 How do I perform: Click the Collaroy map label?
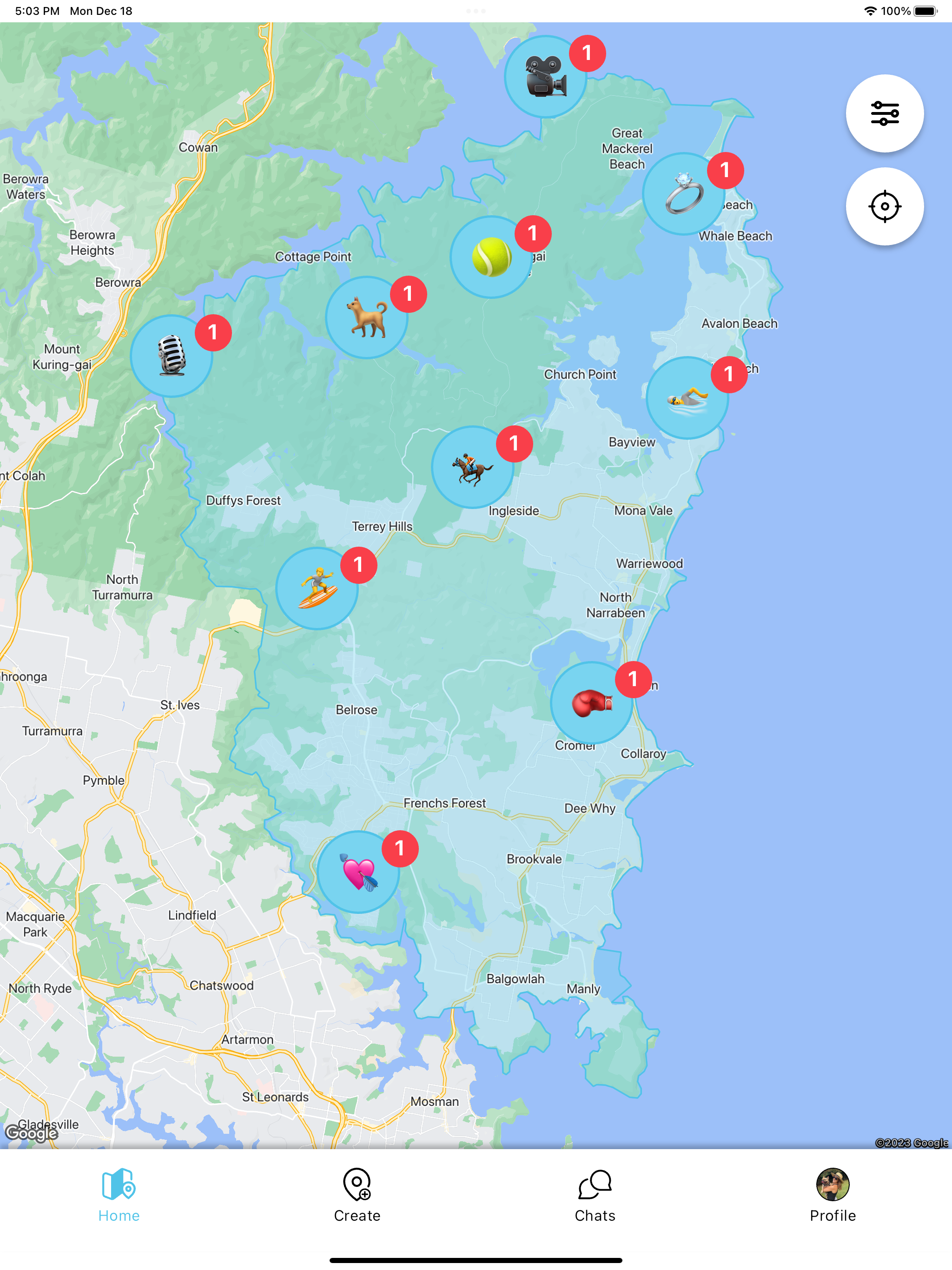tap(643, 754)
